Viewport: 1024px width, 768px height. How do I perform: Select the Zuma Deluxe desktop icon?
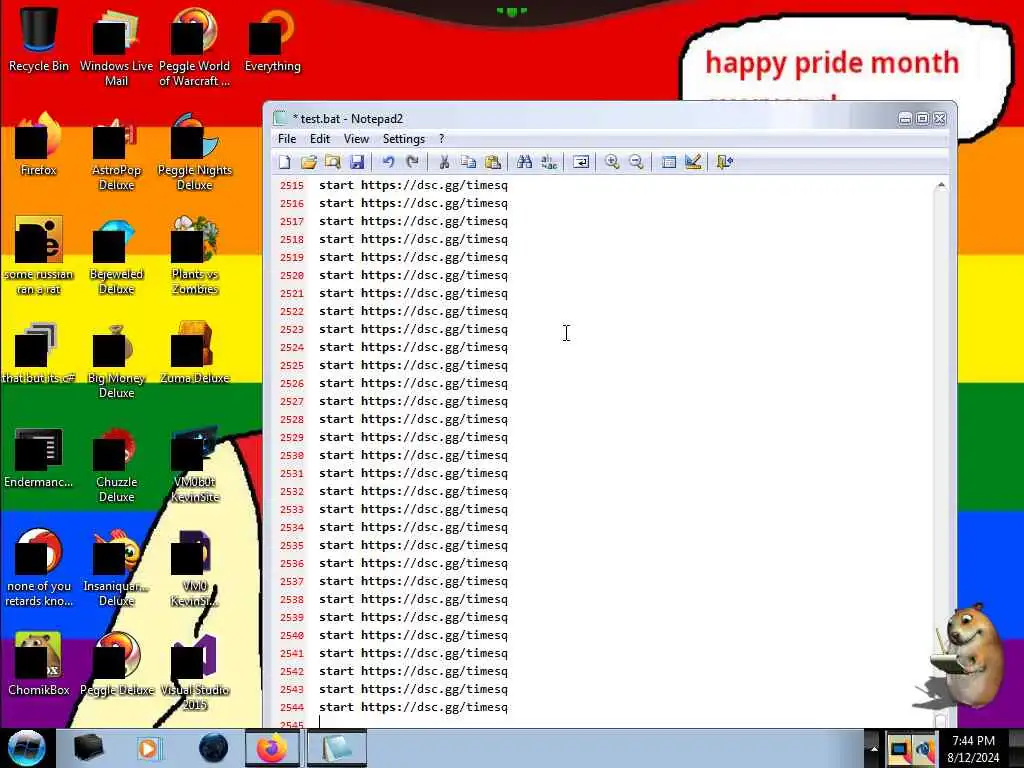click(194, 353)
